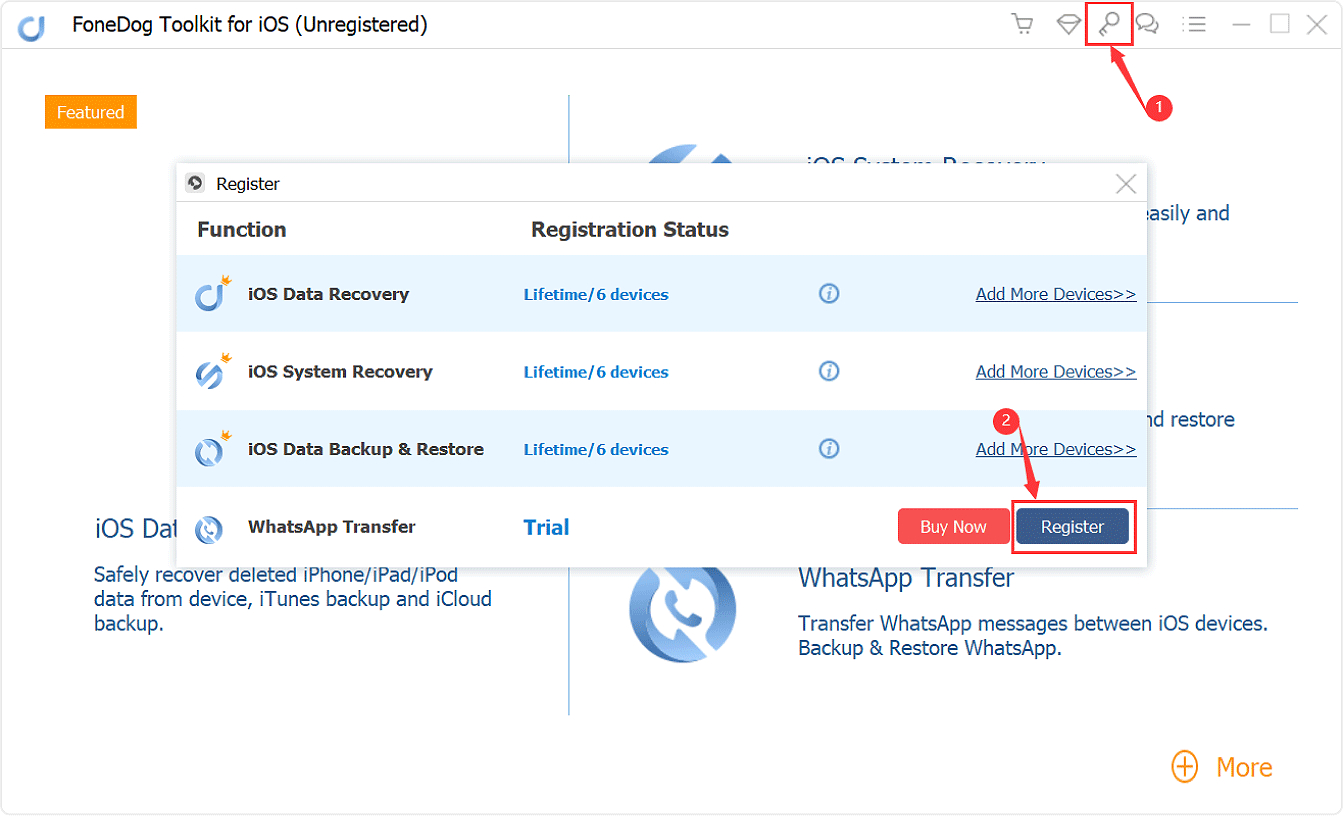
Task: Select the WhatsApp Transfer row label in dialog
Action: [332, 527]
